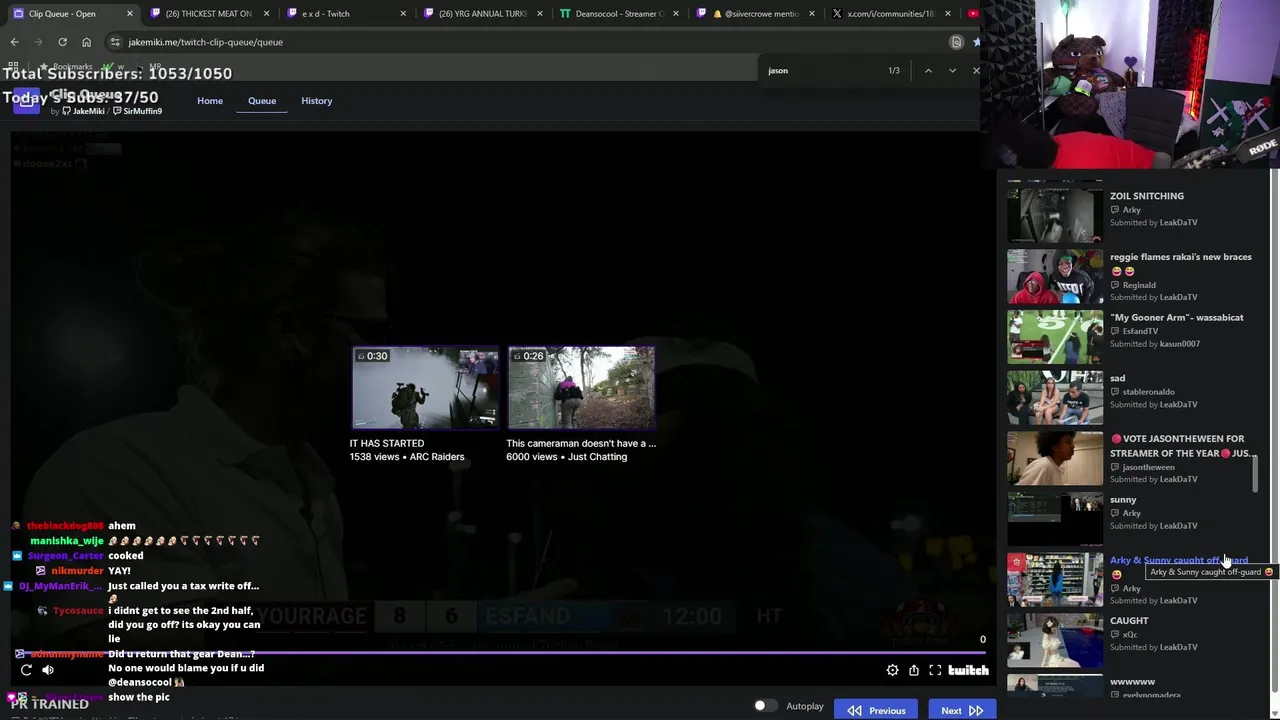Select the 'ZOIL SNITCHING' clip title
The height and width of the screenshot is (720, 1280).
[x=1146, y=196]
